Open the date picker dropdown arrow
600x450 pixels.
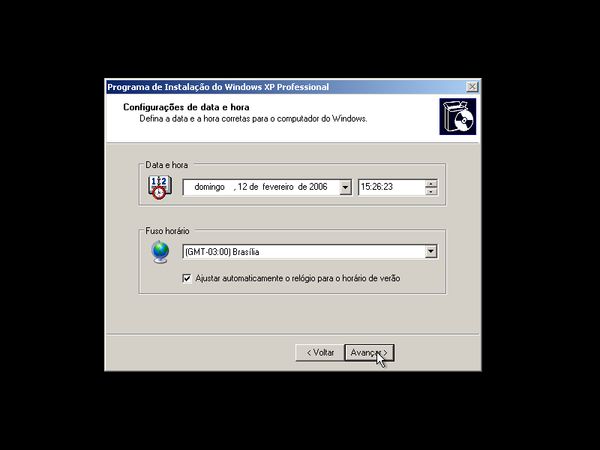coord(346,187)
